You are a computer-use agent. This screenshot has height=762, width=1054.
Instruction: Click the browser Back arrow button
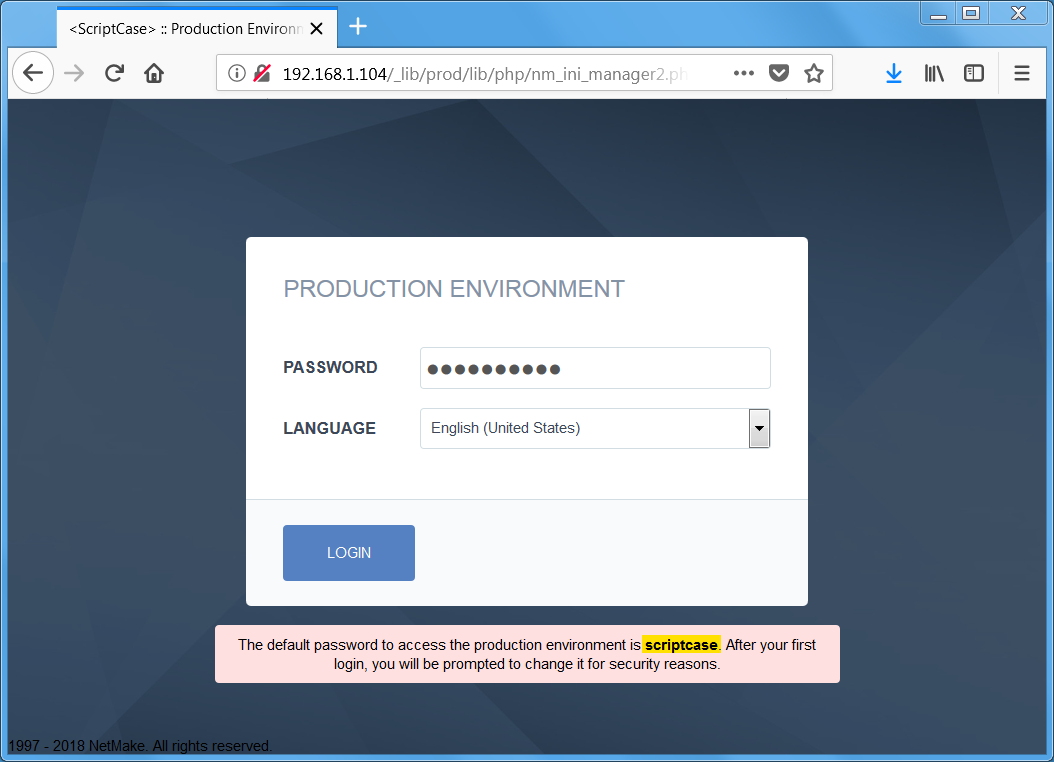(x=33, y=73)
